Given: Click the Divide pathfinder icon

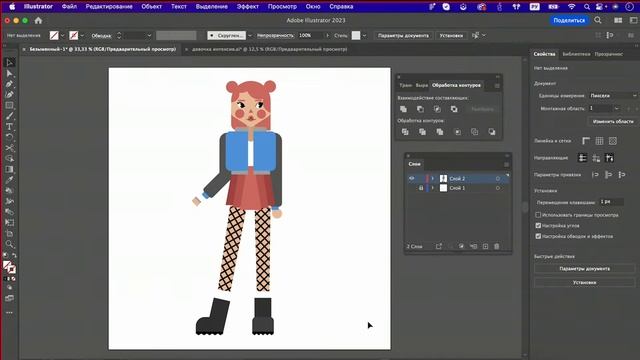Looking at the screenshot, I should tap(405, 132).
